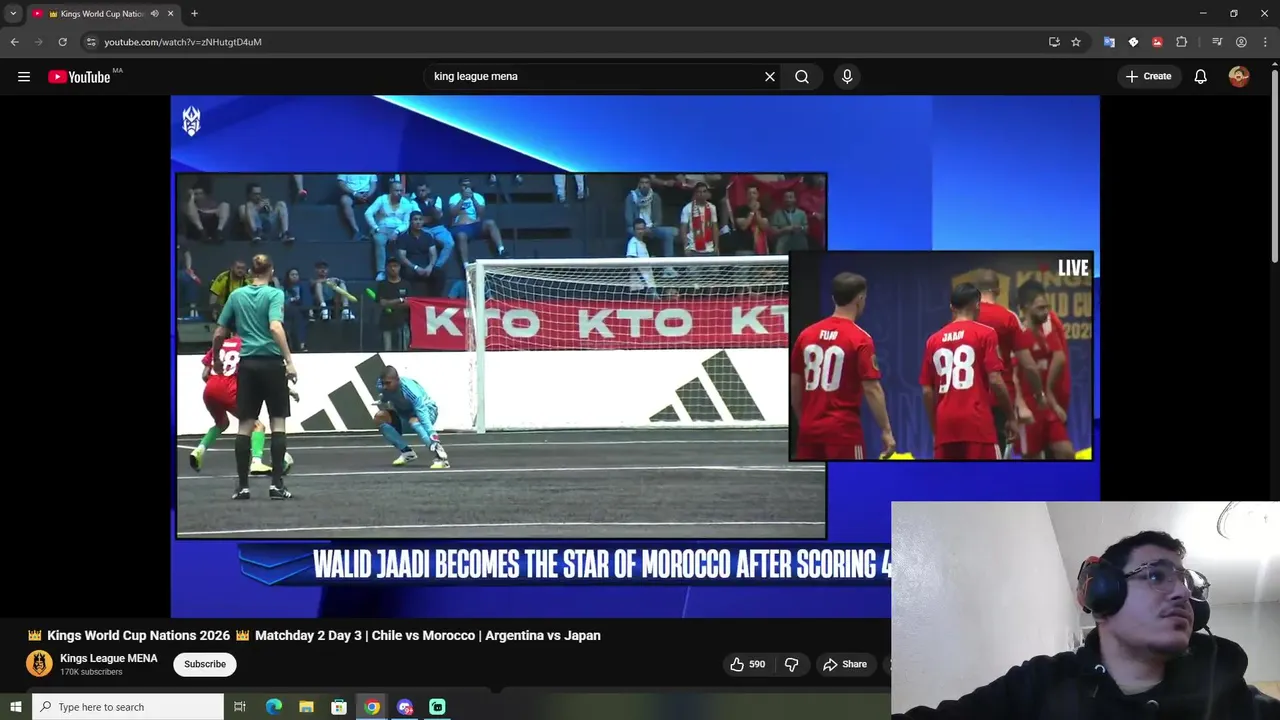Launch Microsoft Edge from the taskbar
The image size is (1280, 720).
273,707
